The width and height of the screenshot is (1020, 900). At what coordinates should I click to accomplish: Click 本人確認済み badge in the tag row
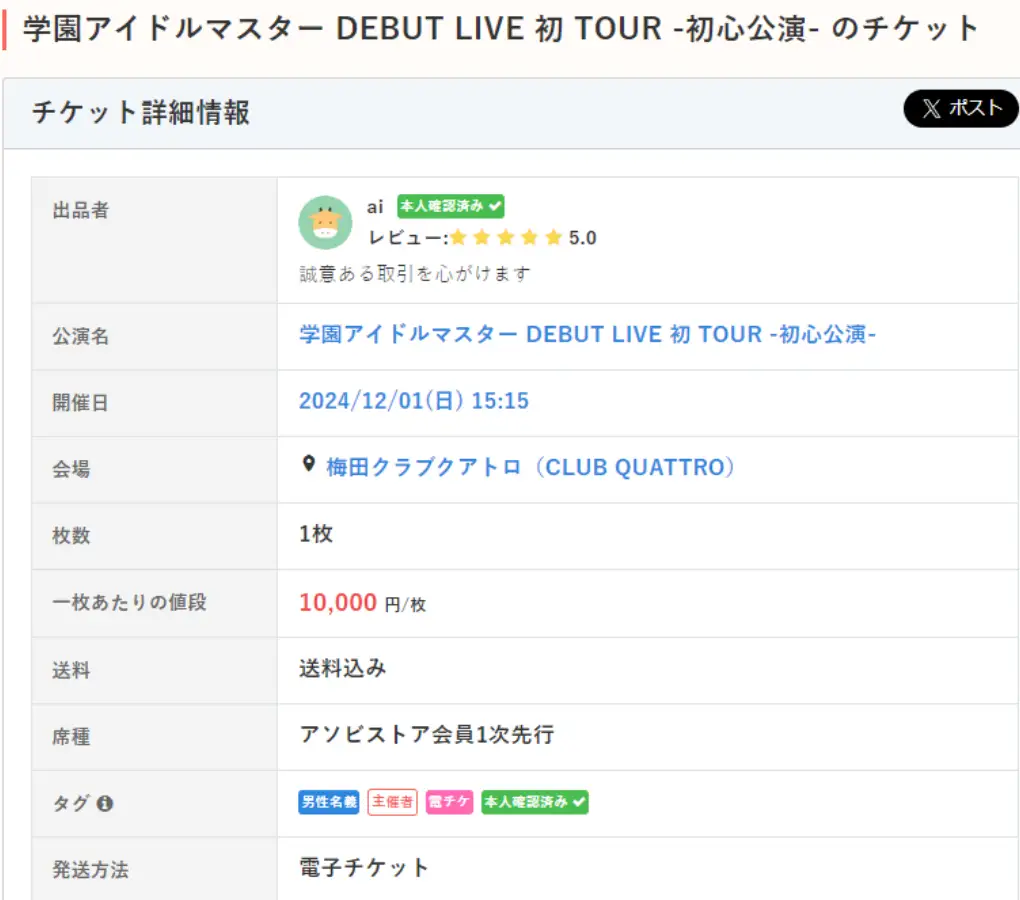click(x=534, y=802)
